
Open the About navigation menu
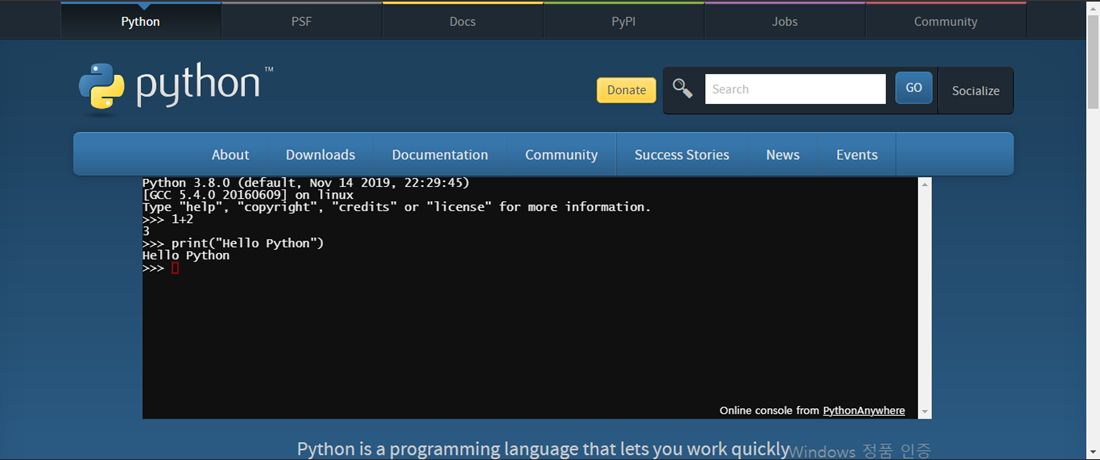tap(230, 154)
